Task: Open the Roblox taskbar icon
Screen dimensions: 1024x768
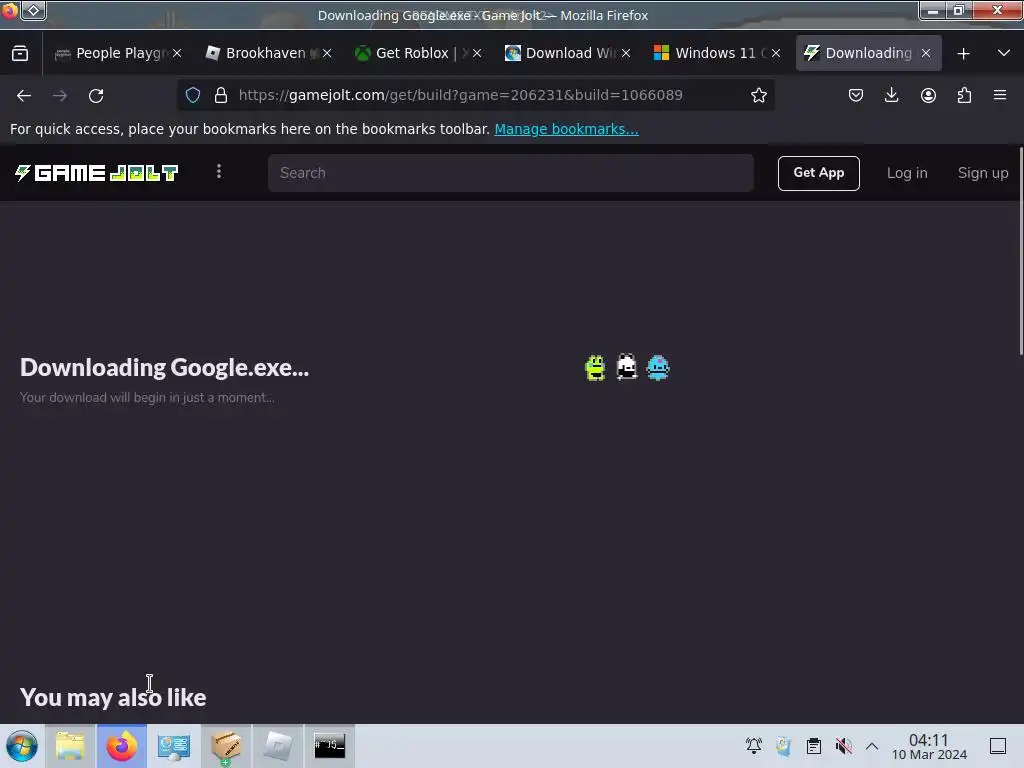Action: [278, 746]
